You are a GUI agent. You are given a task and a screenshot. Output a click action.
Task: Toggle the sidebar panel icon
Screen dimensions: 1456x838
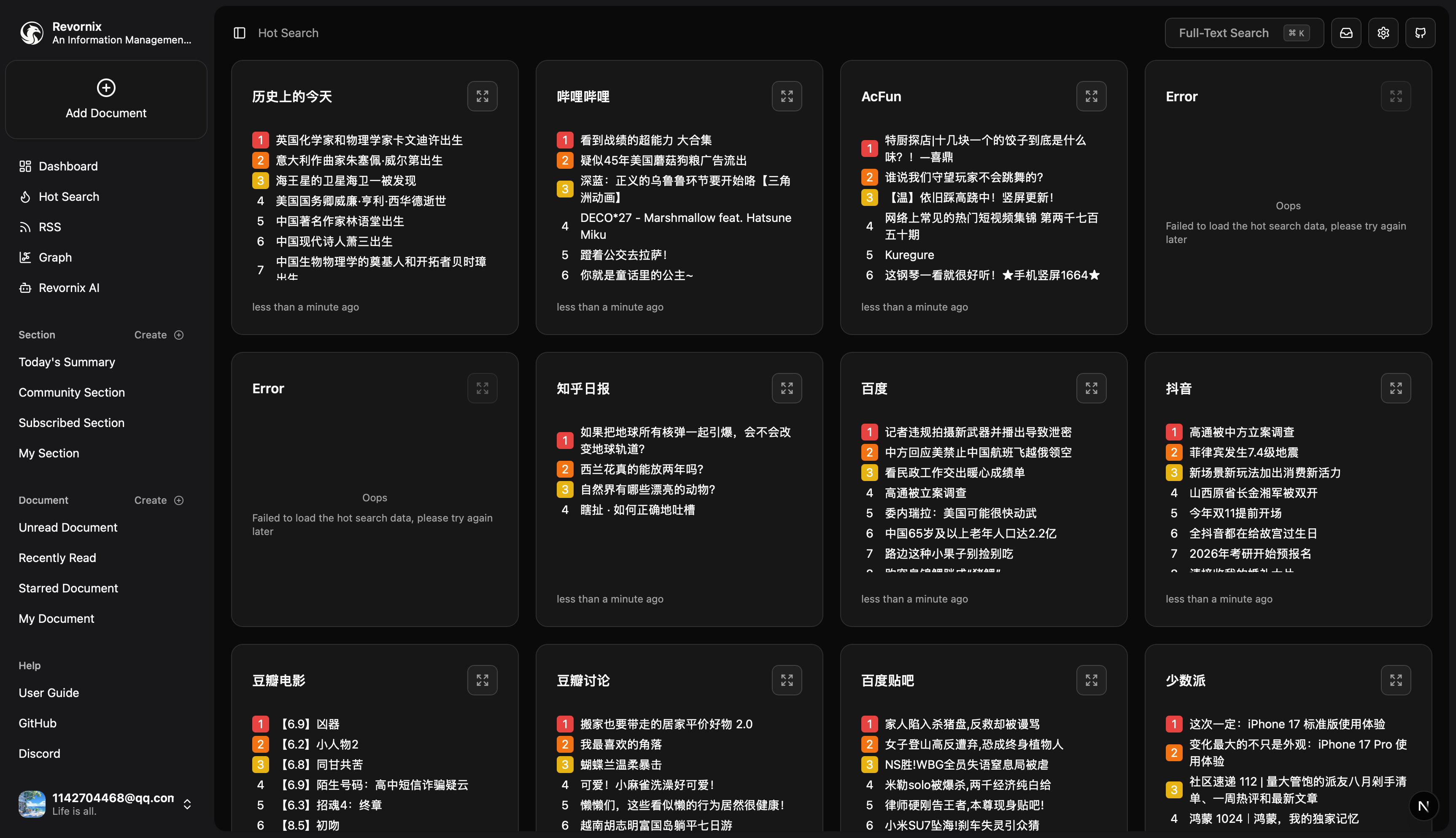[x=239, y=33]
